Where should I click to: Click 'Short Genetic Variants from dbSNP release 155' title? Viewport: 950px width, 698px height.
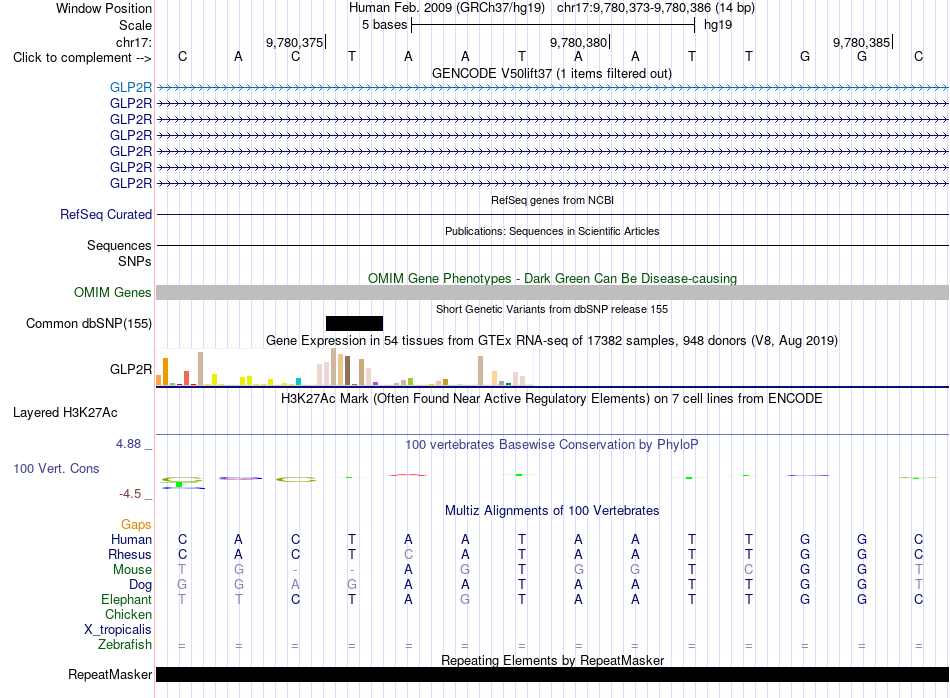pos(552,309)
